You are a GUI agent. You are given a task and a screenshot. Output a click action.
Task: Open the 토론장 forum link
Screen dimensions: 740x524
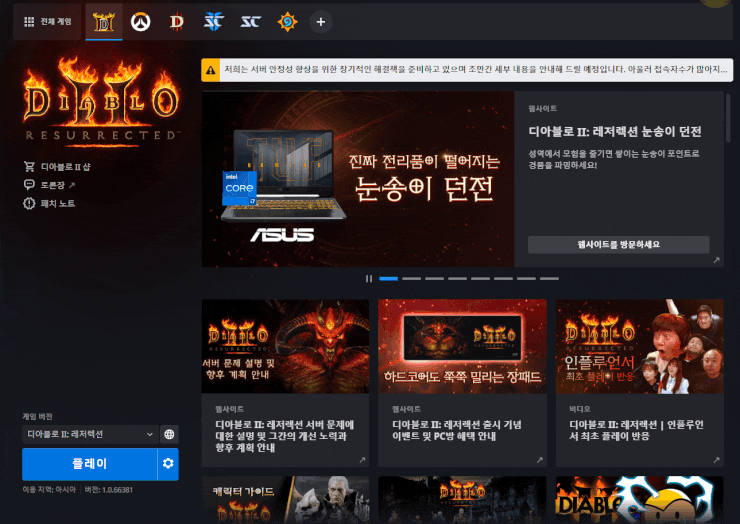56,185
